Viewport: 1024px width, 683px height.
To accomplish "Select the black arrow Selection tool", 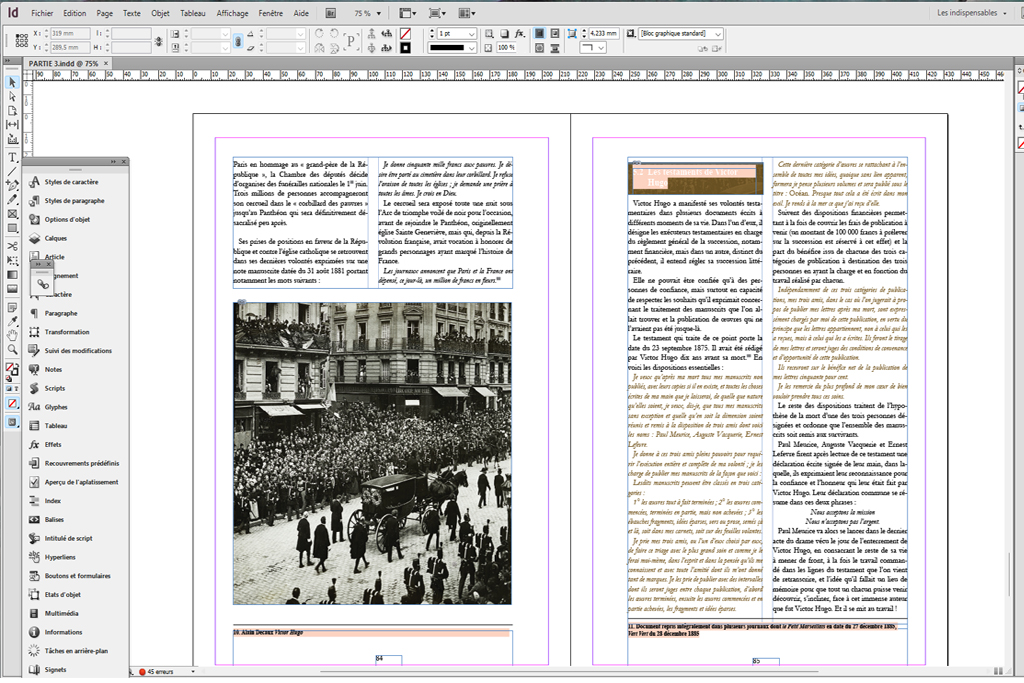I will tap(12, 82).
